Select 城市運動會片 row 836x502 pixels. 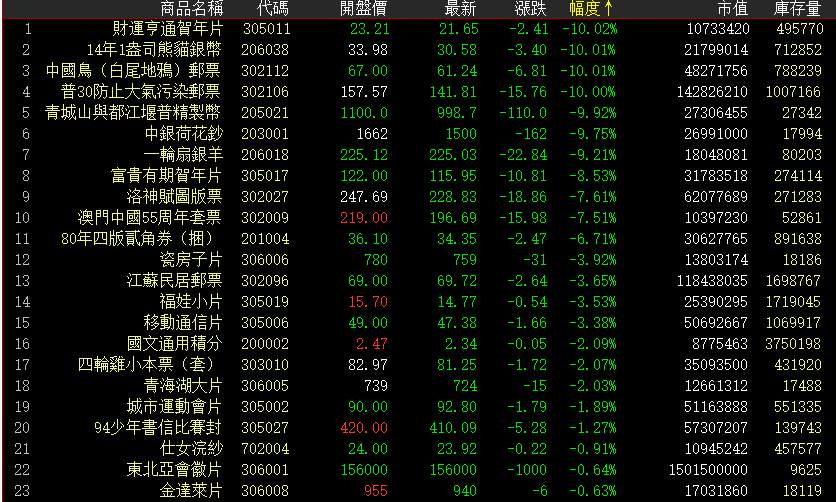pyautogui.click(x=418, y=407)
